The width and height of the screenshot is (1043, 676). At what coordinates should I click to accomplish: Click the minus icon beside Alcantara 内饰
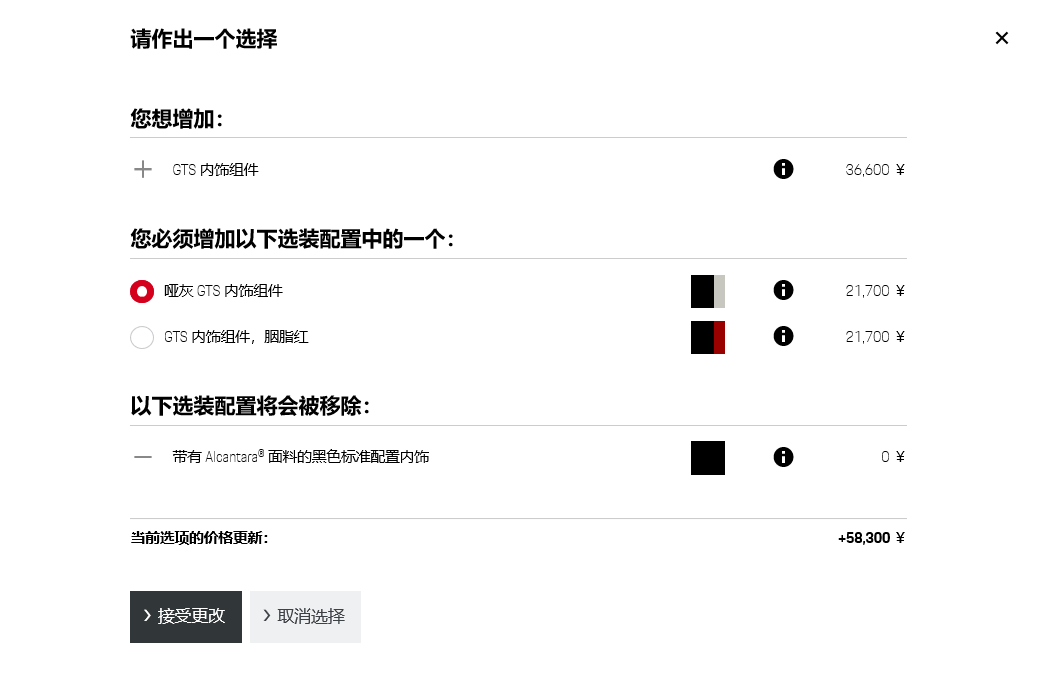pos(143,457)
